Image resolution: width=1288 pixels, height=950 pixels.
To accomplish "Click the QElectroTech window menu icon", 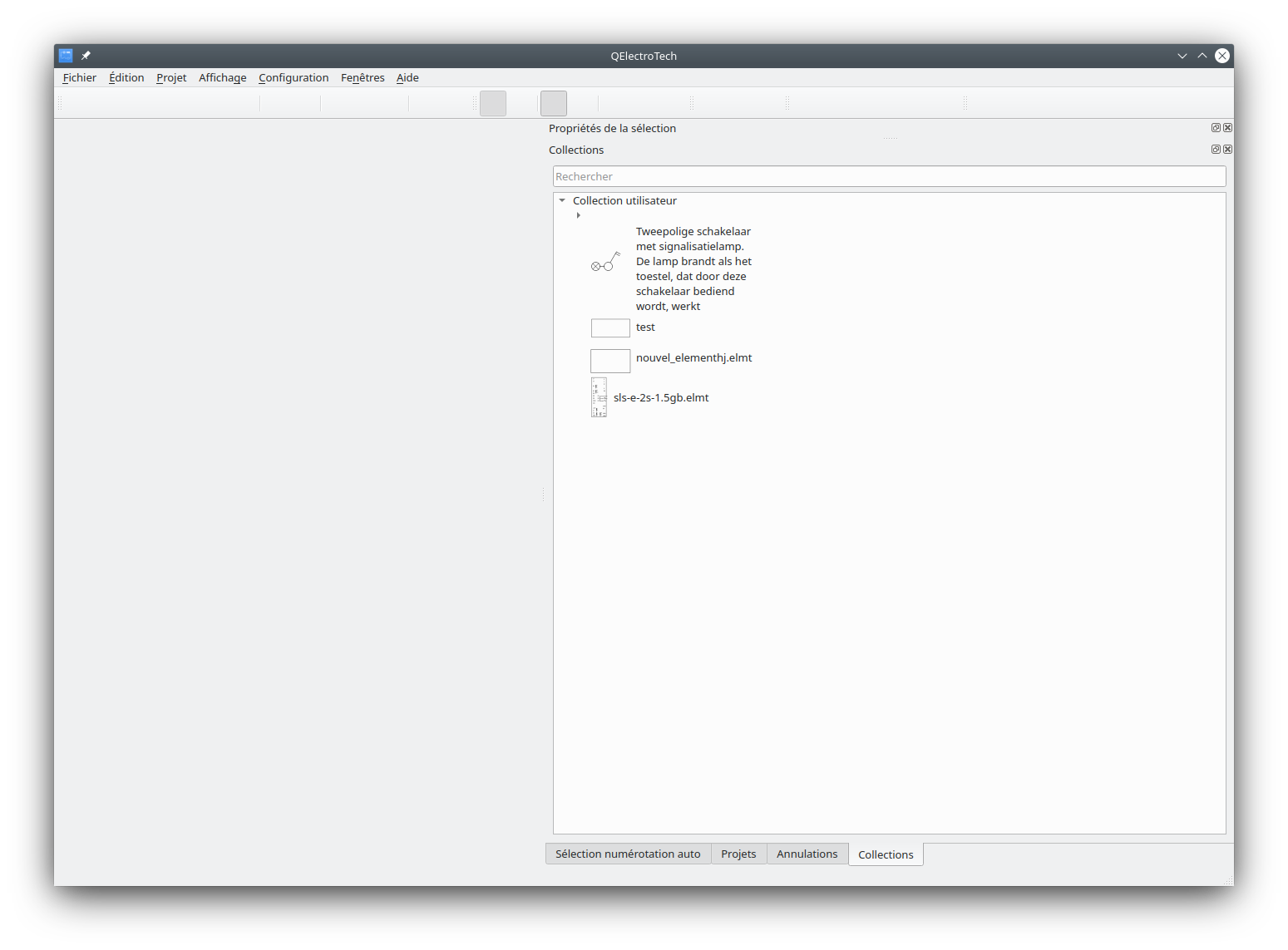I will [66, 56].
